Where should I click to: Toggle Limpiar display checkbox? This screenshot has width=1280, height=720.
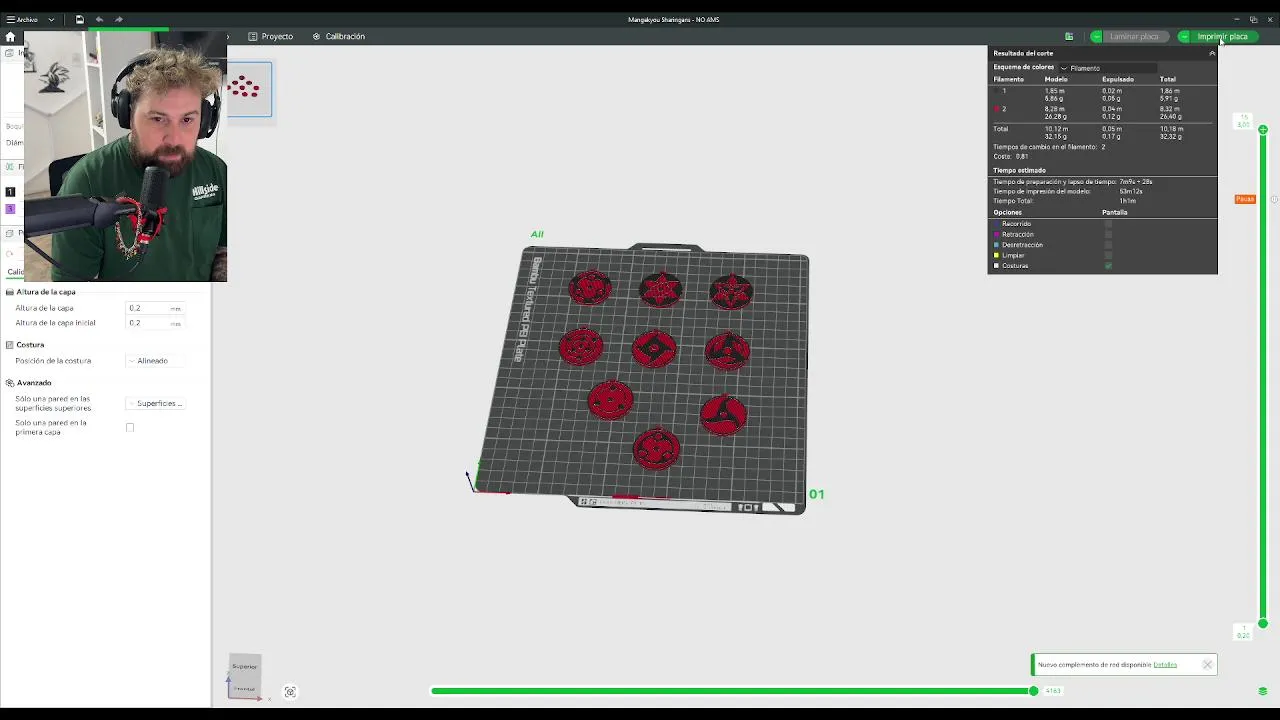1108,255
